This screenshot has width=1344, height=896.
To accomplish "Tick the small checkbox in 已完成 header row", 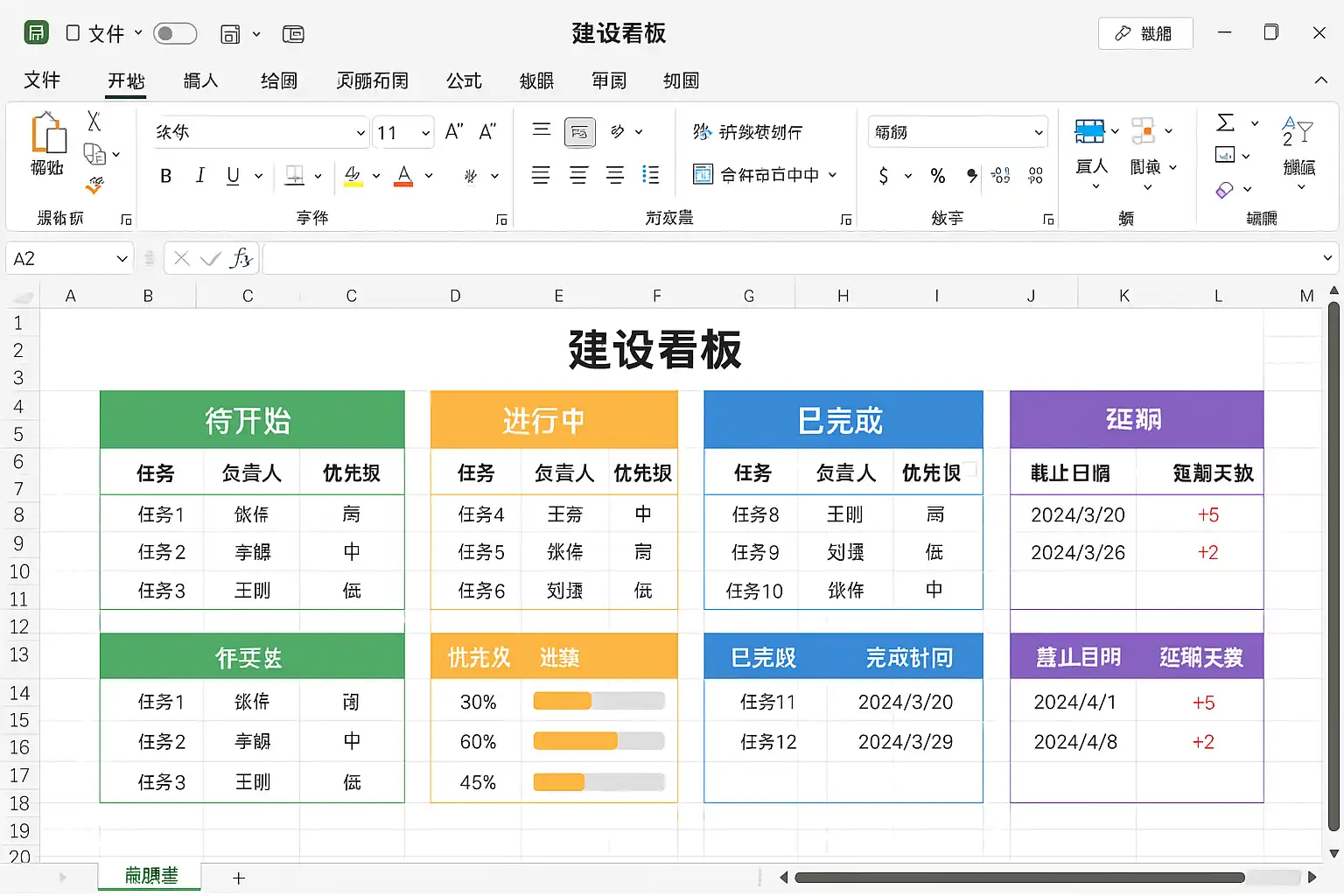I will [969, 468].
